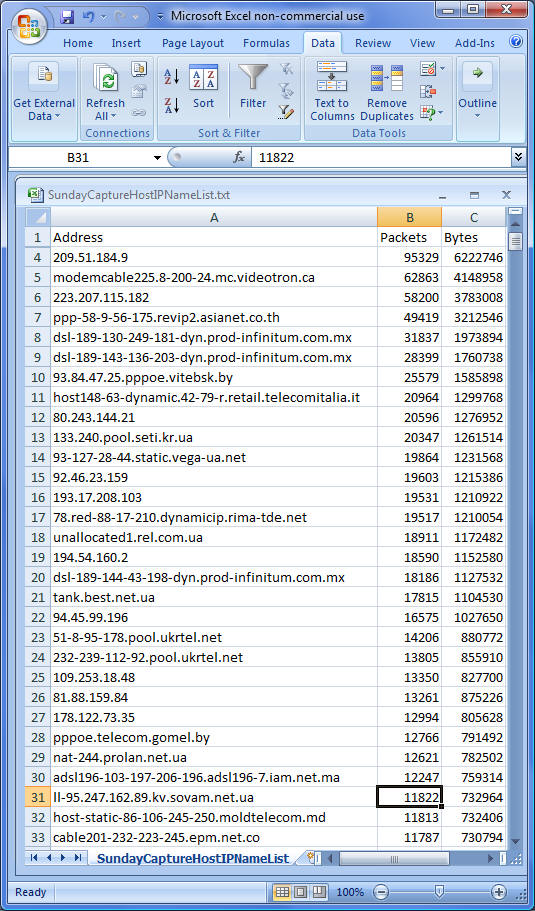
Task: Switch to the Page Layout ribbon tab
Action: [x=193, y=43]
